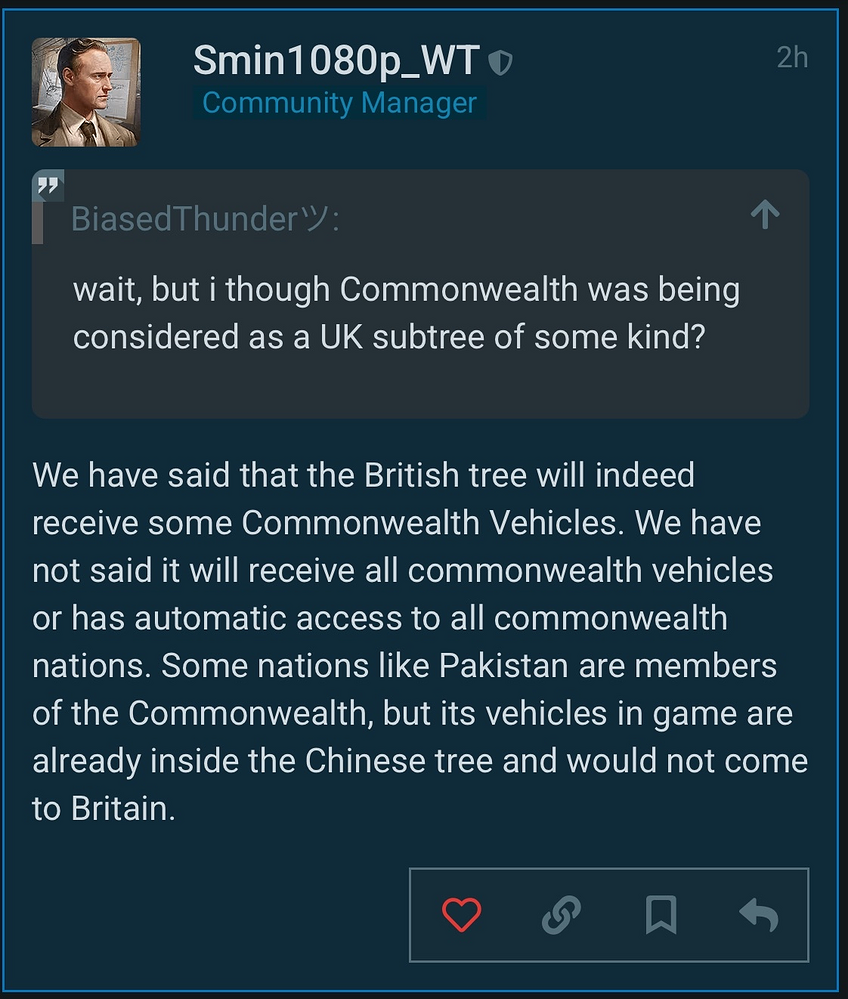
Task: Click the quoted text about UK subtree
Action: (406, 313)
